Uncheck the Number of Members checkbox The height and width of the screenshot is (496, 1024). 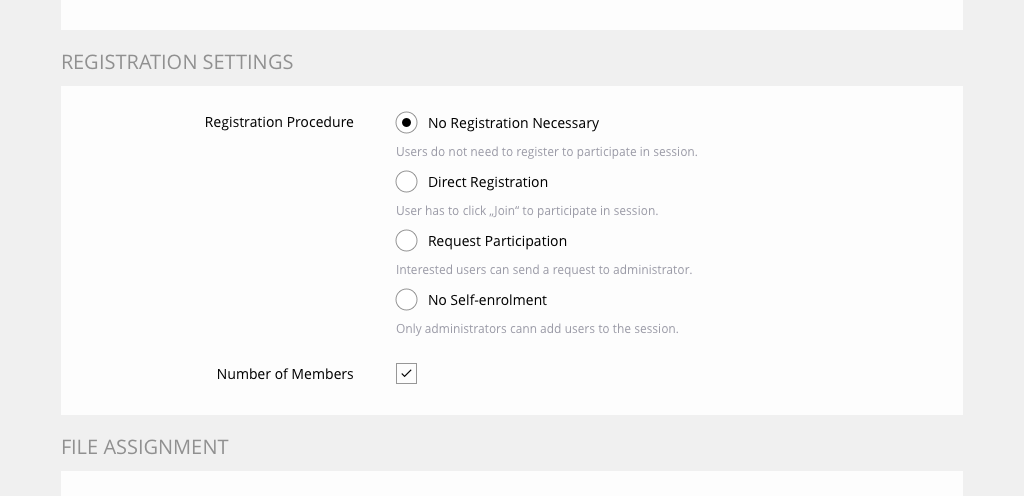pos(406,374)
